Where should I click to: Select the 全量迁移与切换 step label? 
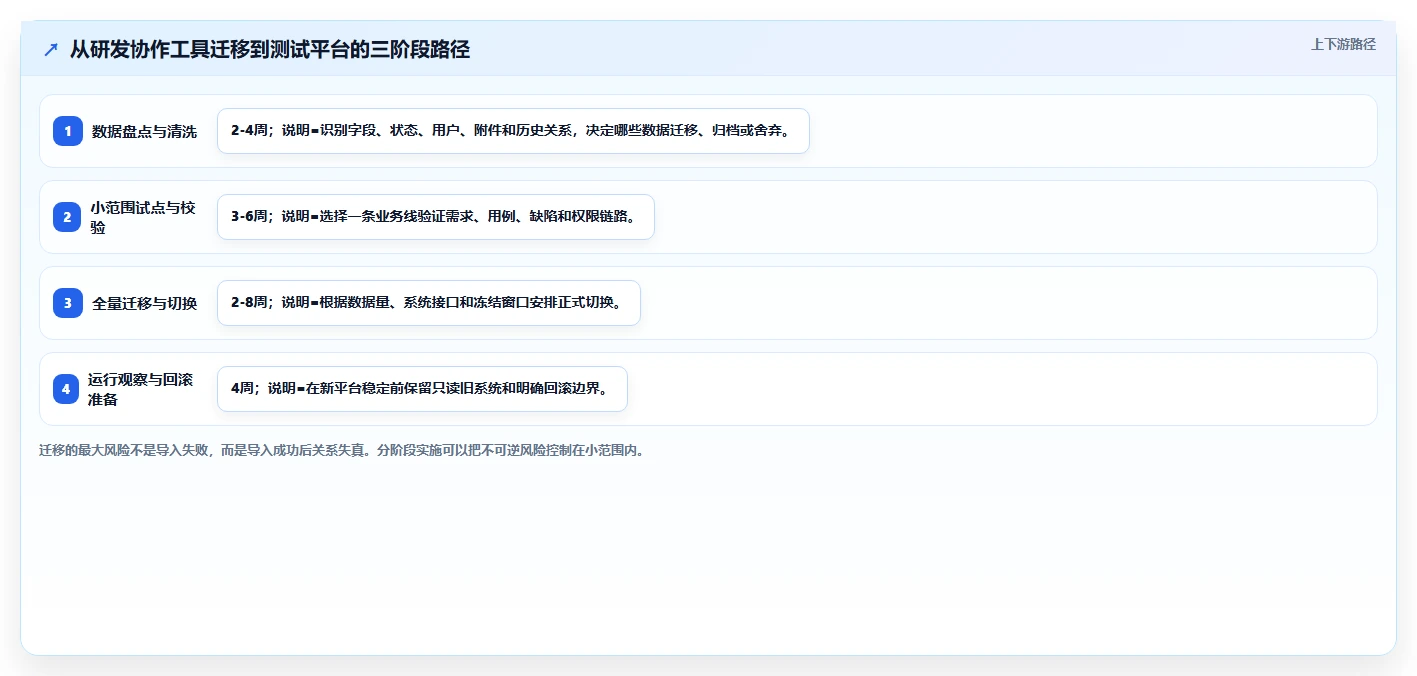tap(144, 303)
